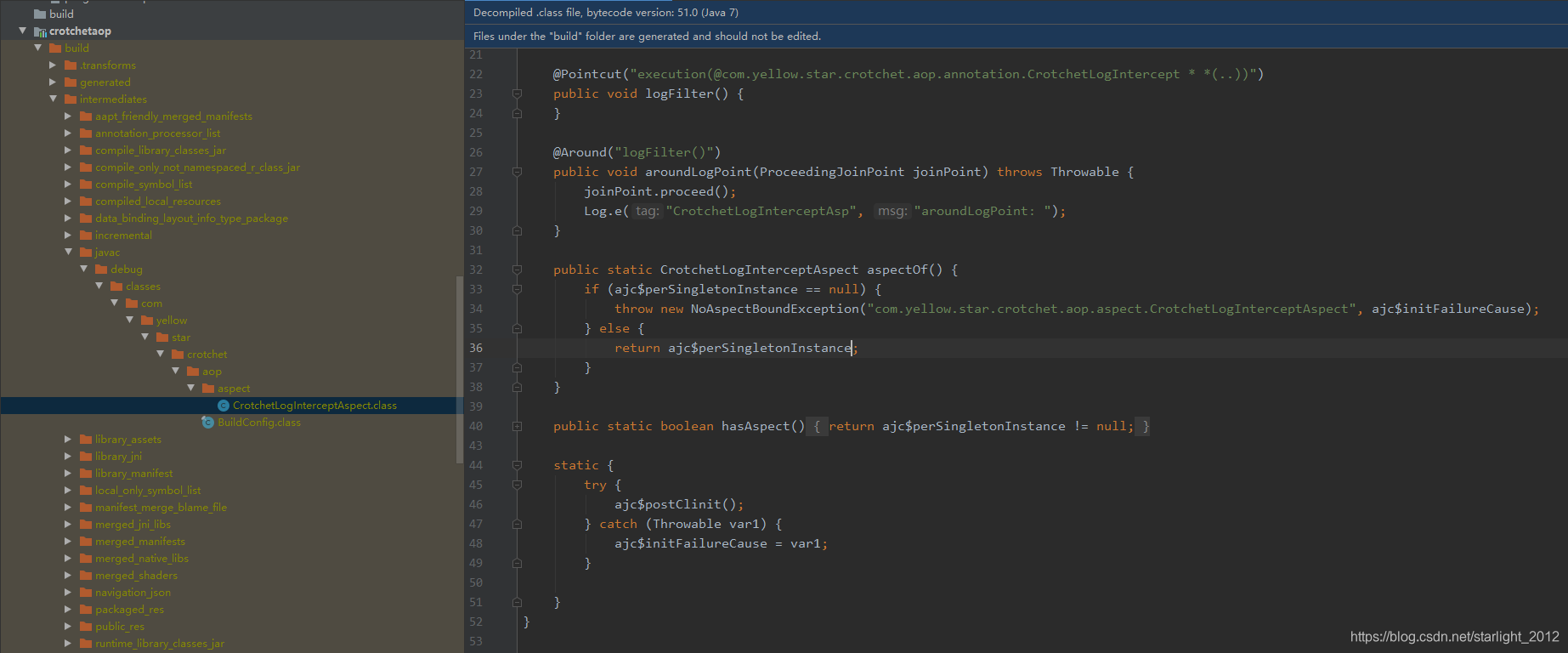Viewport: 1568px width, 653px height.
Task: Click the library_assets folder icon
Action: 86,440
